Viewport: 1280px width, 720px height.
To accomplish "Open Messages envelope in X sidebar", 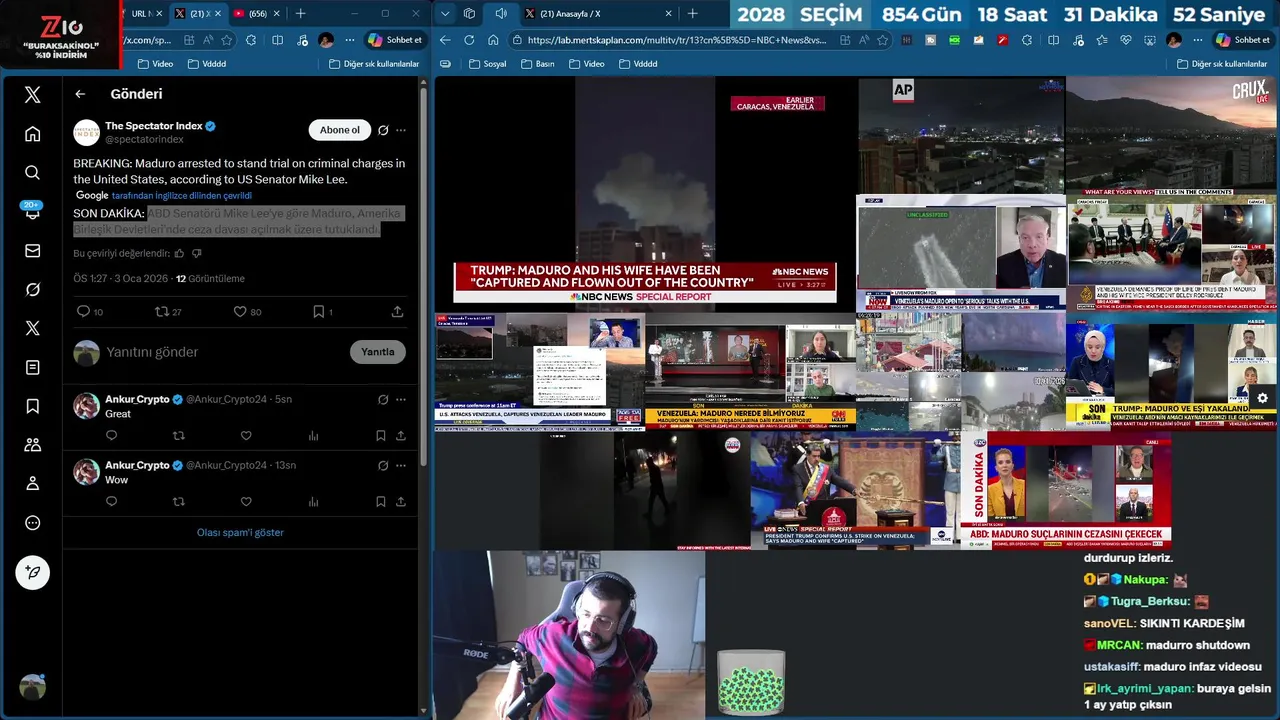I will tap(32, 251).
